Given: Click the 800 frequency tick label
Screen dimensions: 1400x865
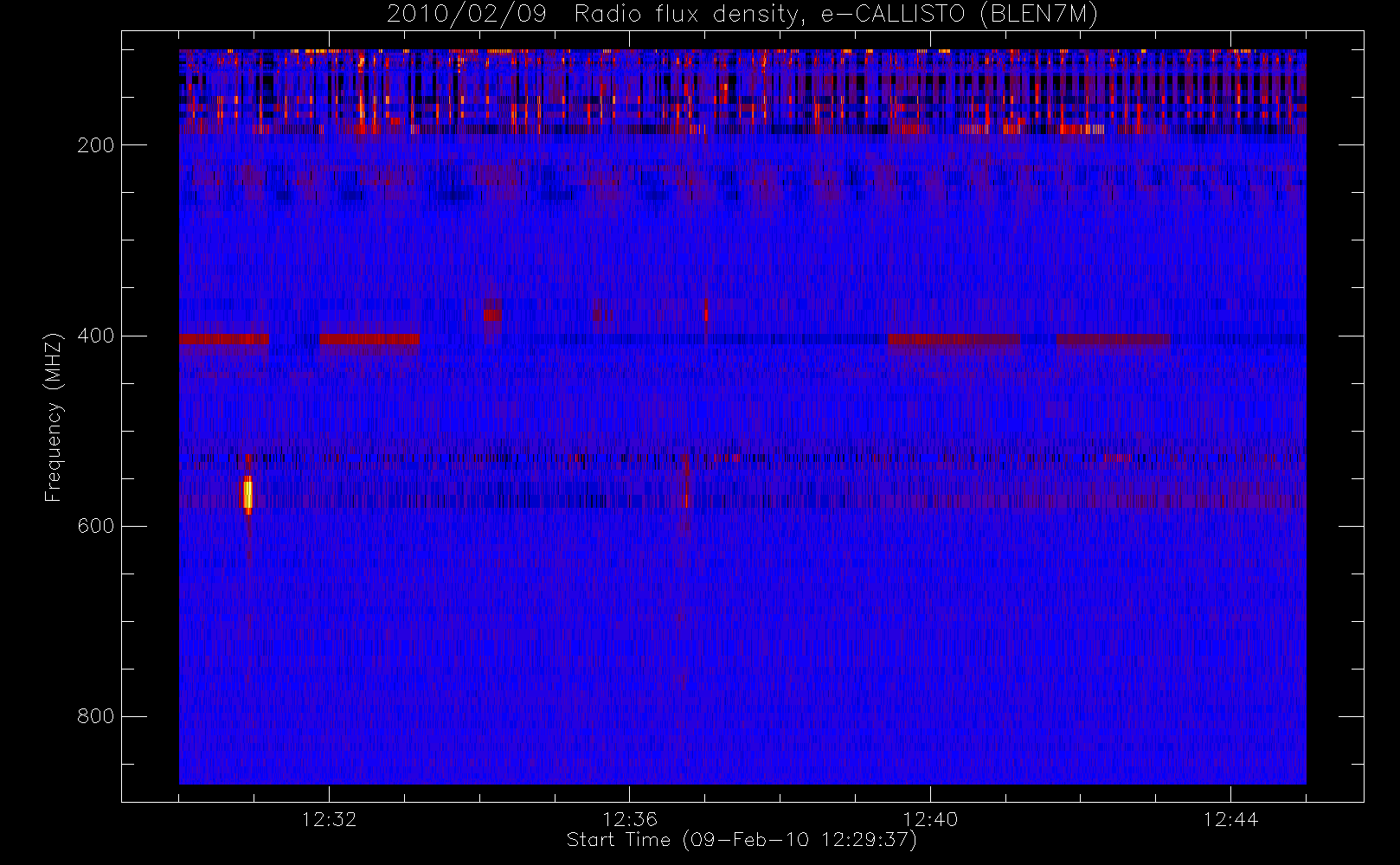Looking at the screenshot, I should 95,716.
